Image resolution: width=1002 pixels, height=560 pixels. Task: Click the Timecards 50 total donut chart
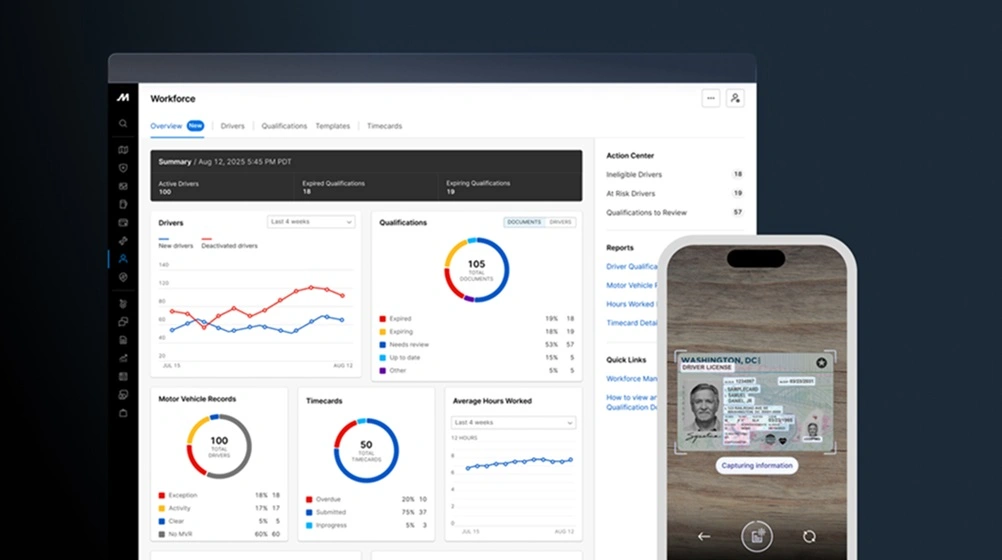click(x=366, y=450)
